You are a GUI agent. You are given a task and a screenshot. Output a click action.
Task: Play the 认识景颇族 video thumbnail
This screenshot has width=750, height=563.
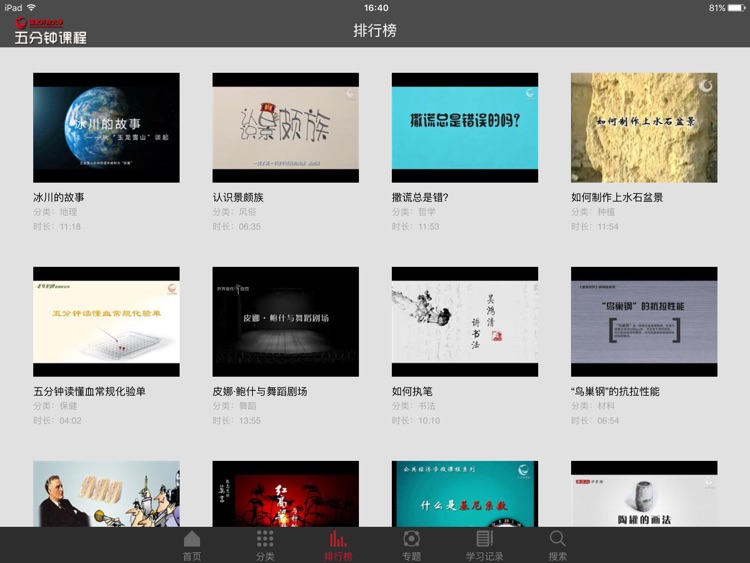pos(286,128)
